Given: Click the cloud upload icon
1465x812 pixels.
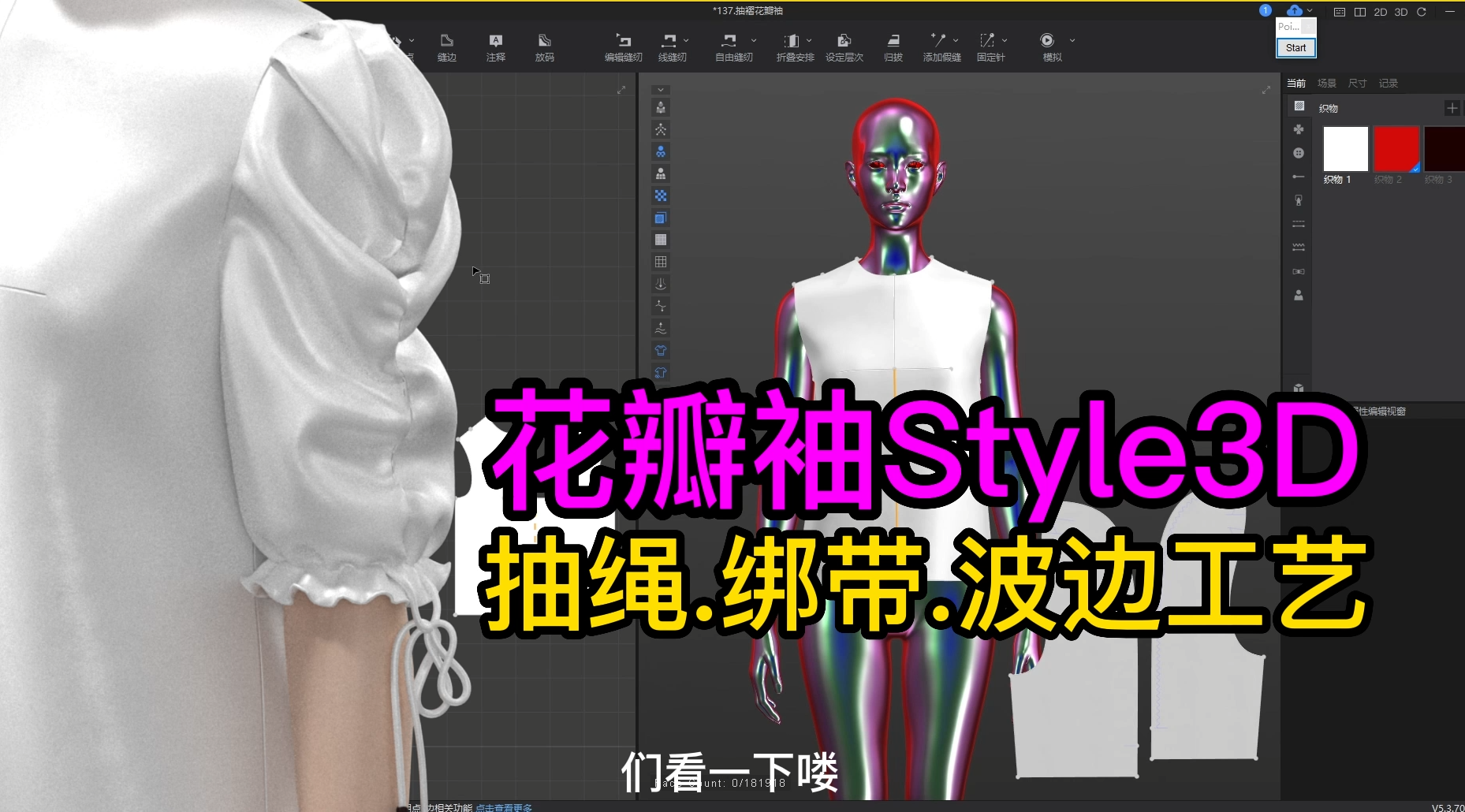Looking at the screenshot, I should 1295,10.
